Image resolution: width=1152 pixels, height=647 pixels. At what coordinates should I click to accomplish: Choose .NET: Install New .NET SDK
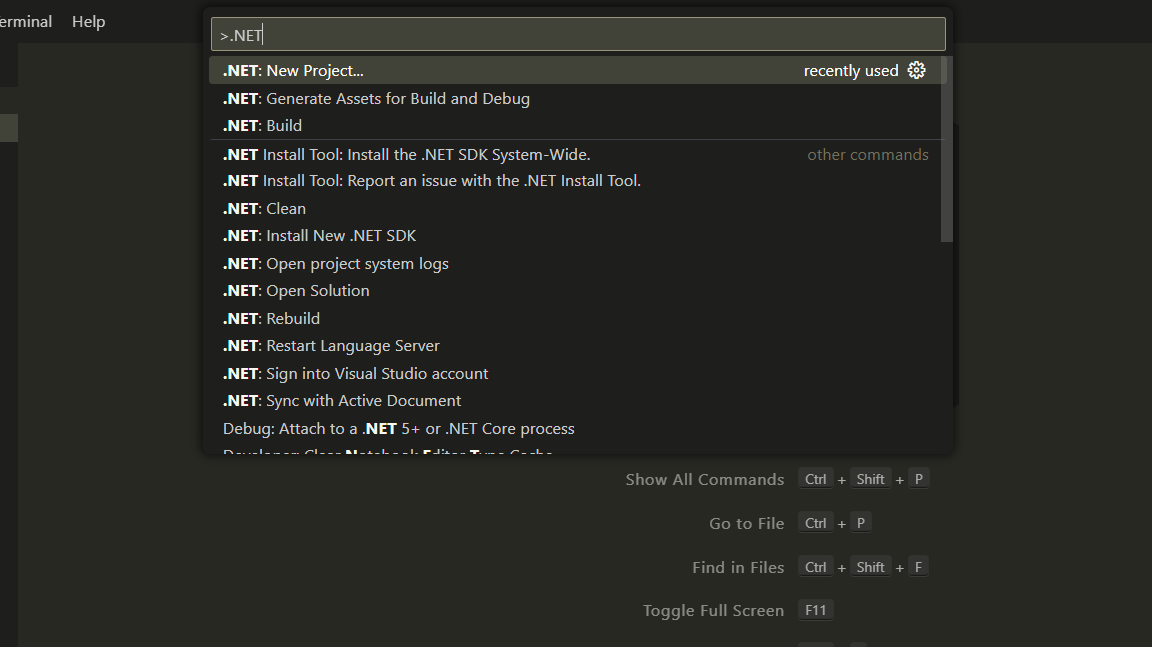click(x=575, y=236)
